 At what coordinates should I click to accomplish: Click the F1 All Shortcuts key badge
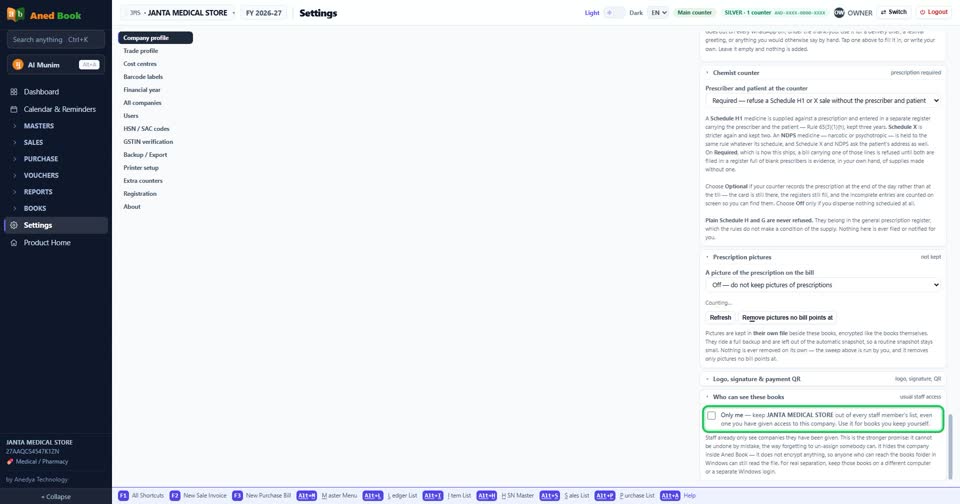[x=123, y=495]
